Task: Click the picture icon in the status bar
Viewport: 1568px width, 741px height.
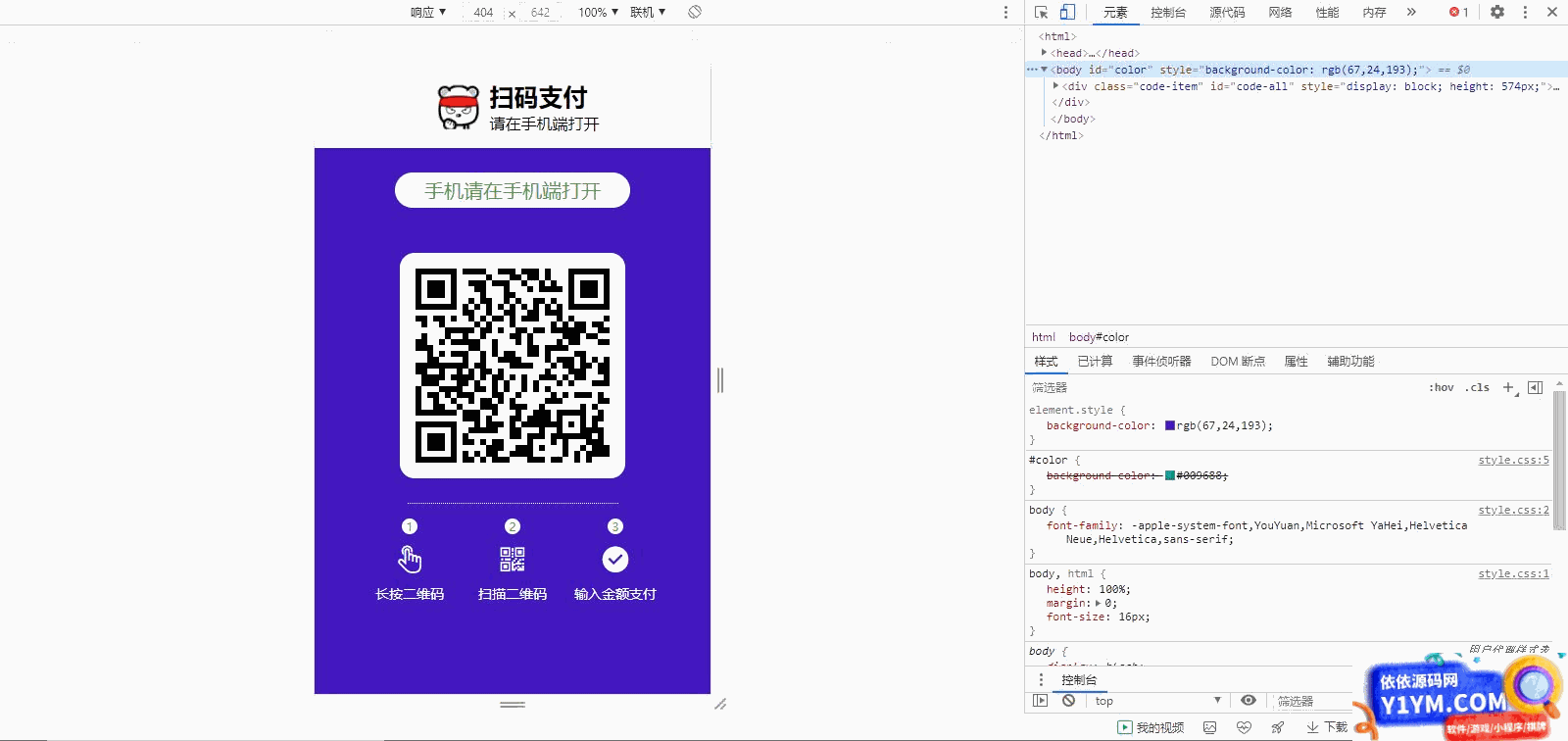Action: click(x=1210, y=727)
